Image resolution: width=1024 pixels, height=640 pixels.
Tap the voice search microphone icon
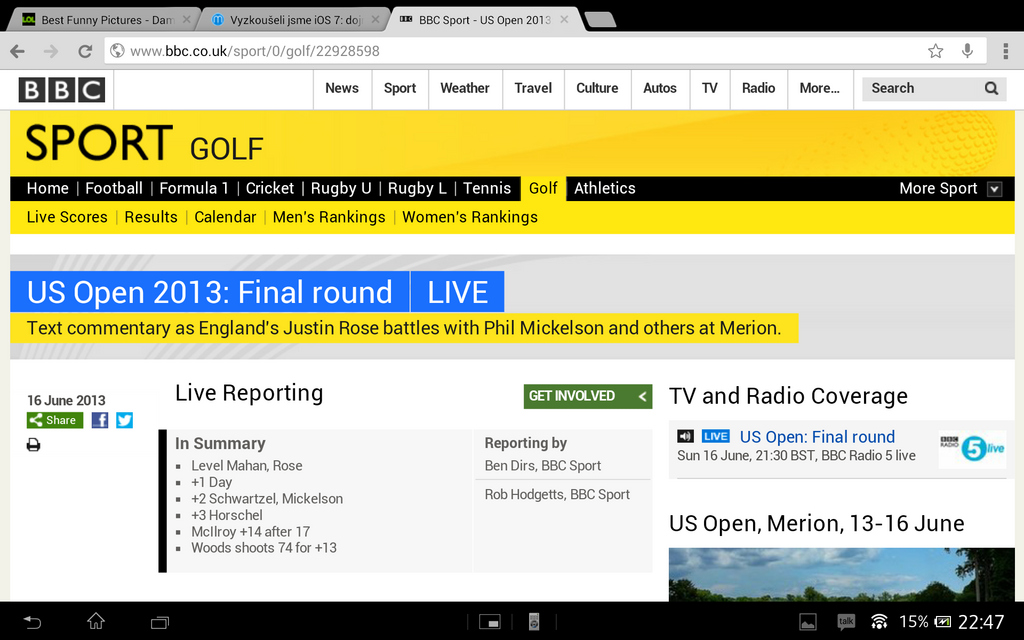pos(967,51)
